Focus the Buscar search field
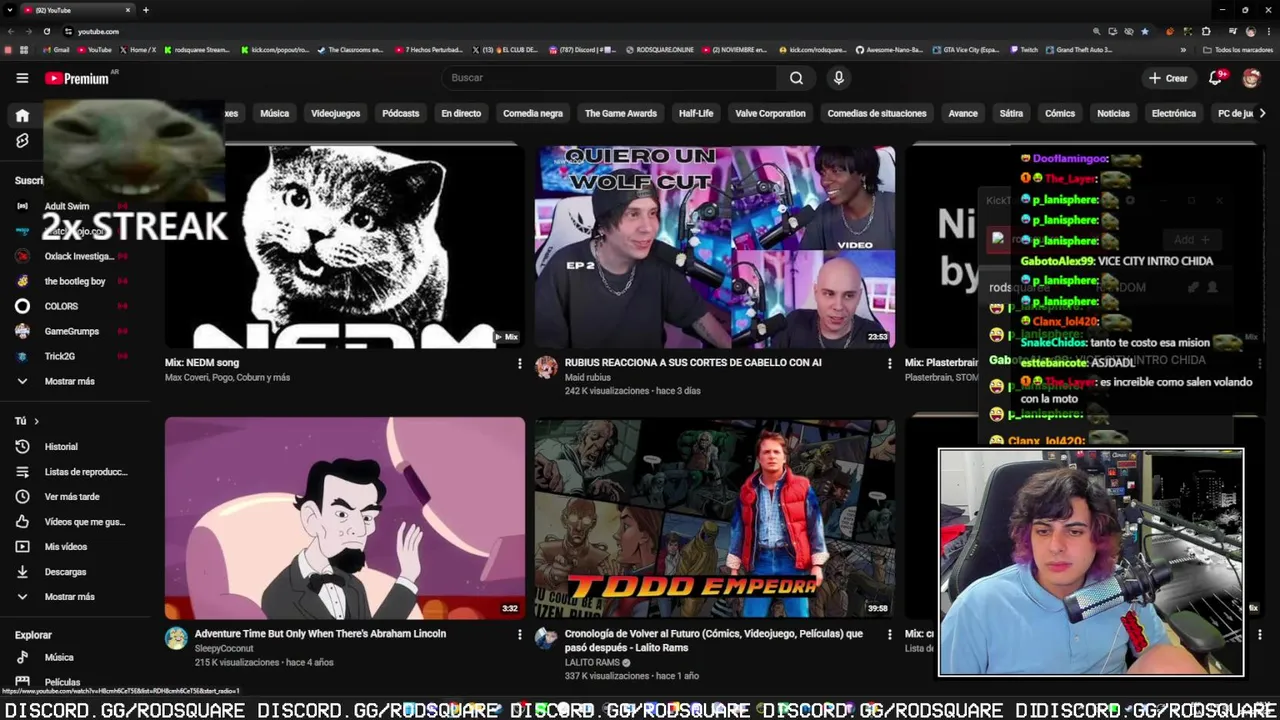Viewport: 1280px width, 720px height. point(608,78)
